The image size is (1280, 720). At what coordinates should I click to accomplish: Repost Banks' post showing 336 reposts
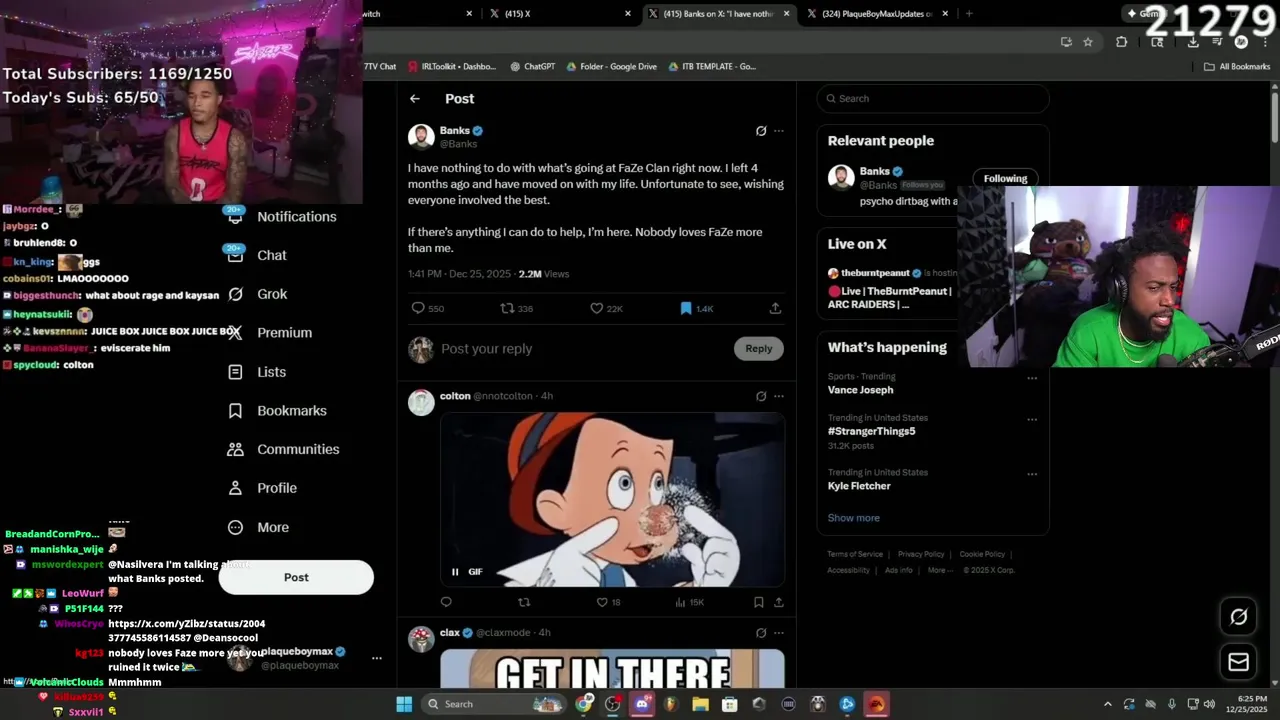tap(516, 308)
